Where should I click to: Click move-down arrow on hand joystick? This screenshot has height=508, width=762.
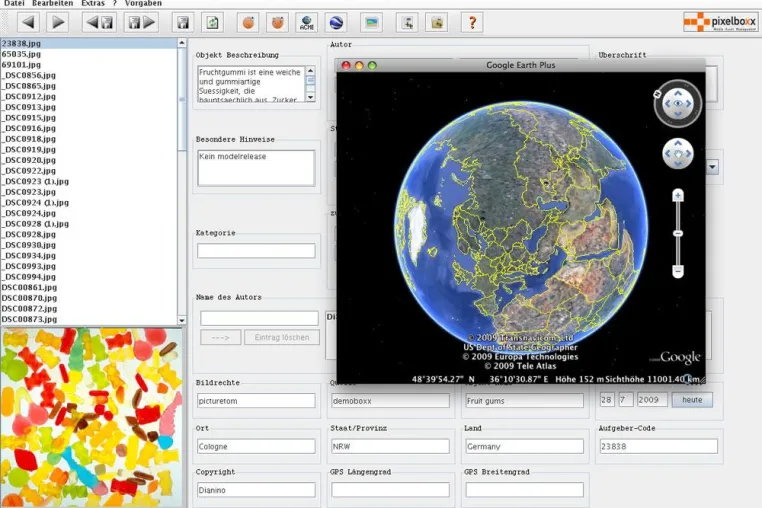[x=678, y=164]
